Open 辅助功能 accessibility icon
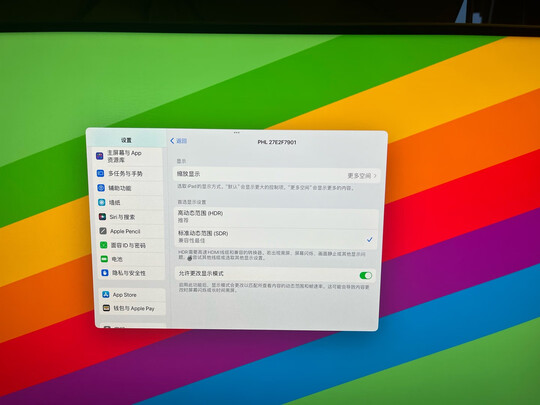This screenshot has height=405, width=540. pos(101,188)
